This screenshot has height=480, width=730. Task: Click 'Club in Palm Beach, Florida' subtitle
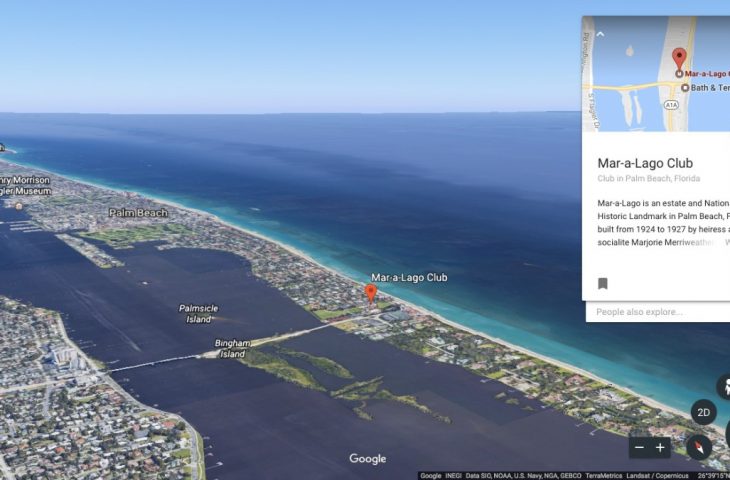pos(649,178)
